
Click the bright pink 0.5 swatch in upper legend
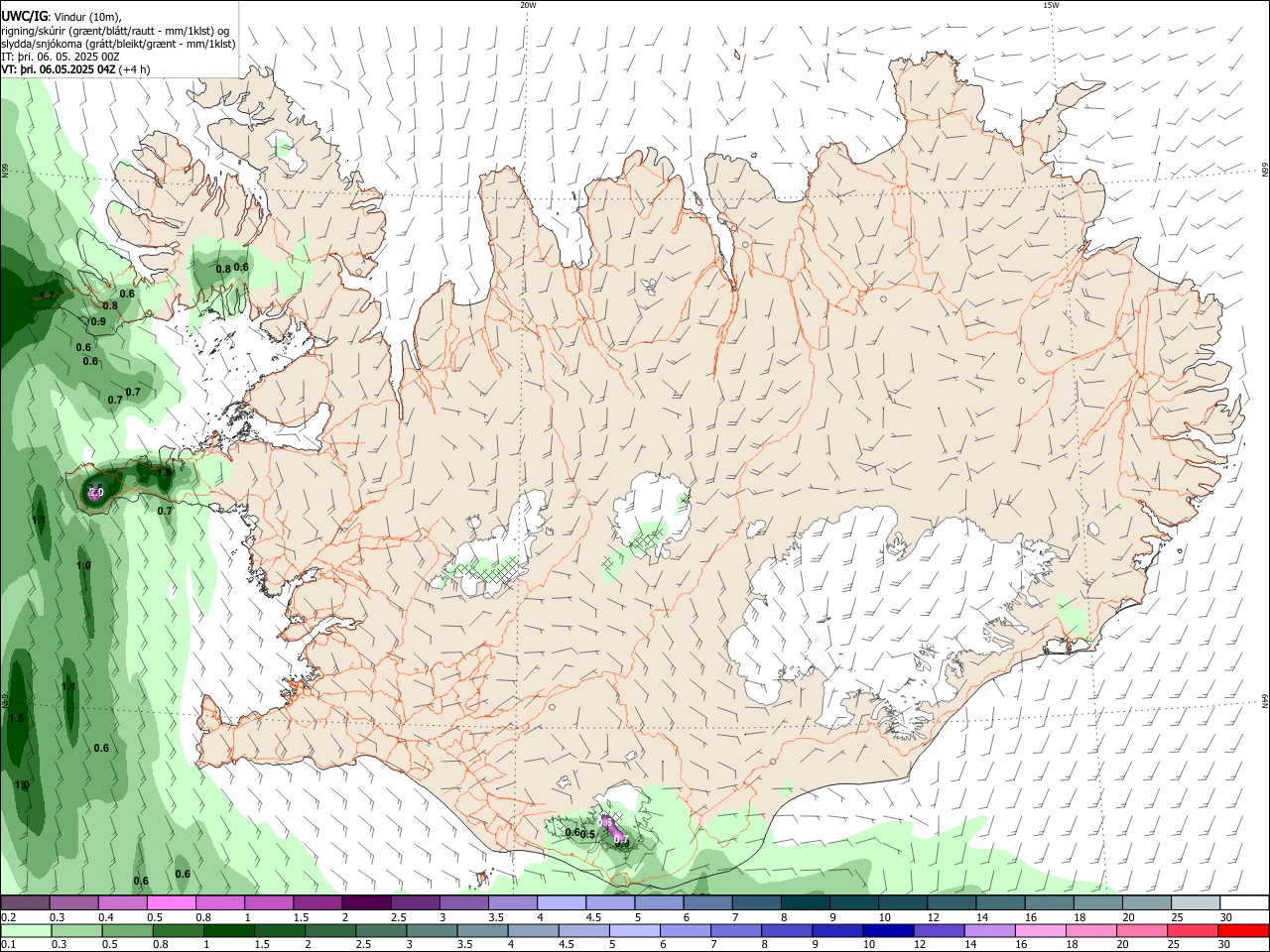pyautogui.click(x=172, y=902)
